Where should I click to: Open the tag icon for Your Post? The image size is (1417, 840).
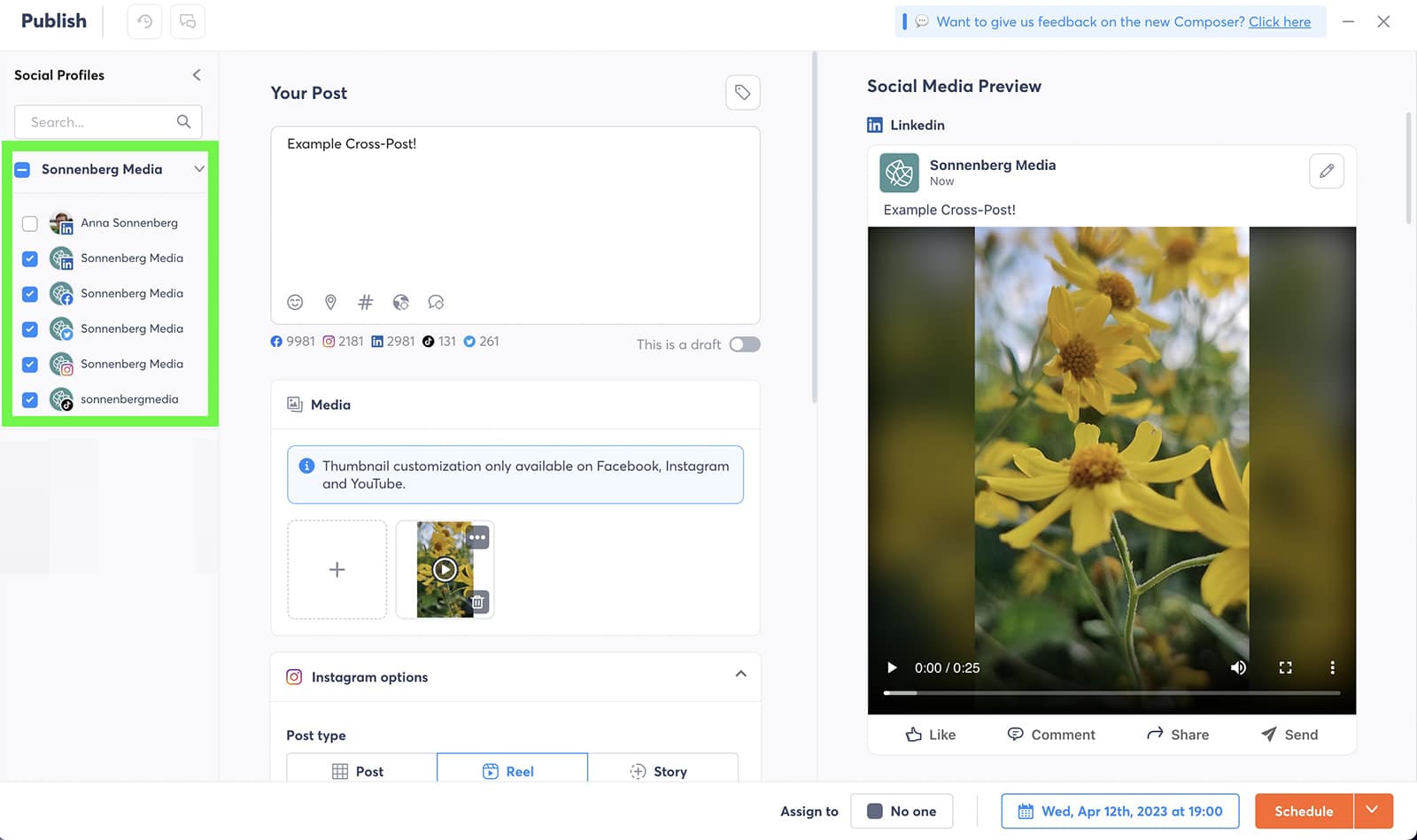click(742, 92)
